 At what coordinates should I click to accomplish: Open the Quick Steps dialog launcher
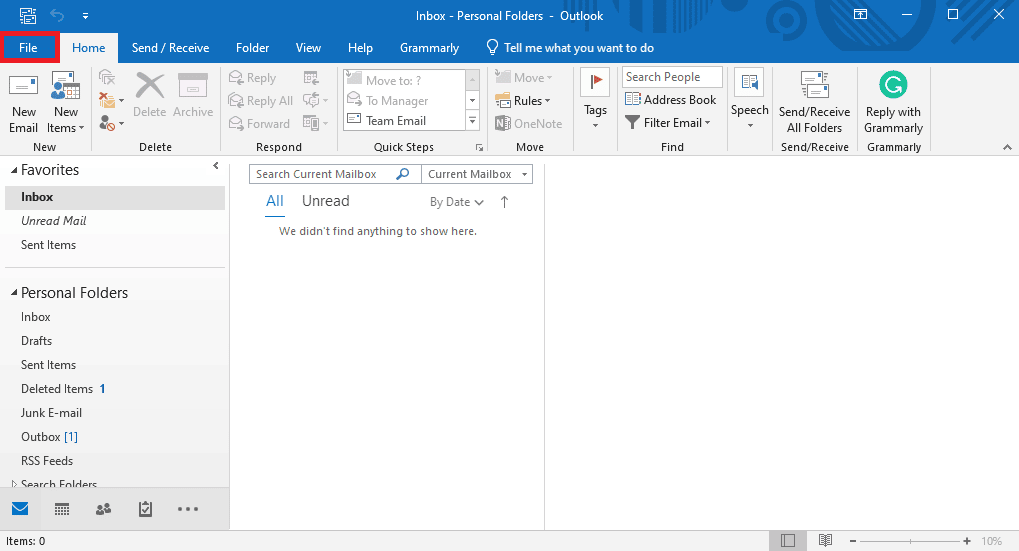click(480, 147)
